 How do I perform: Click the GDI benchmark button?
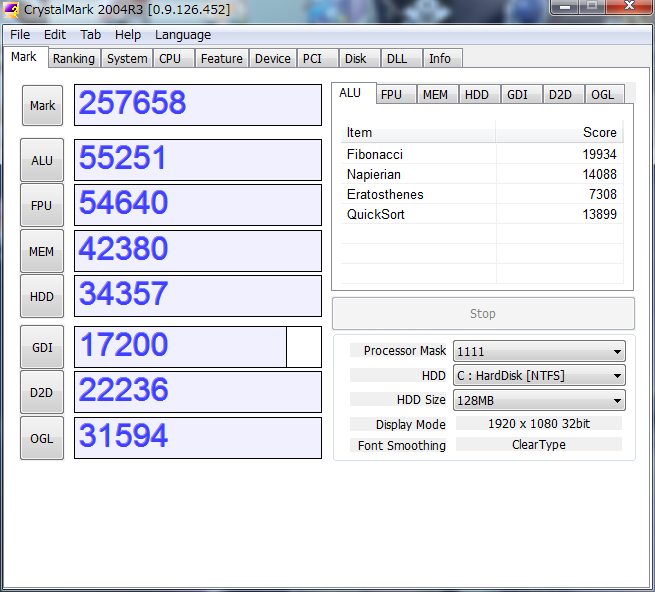pos(42,347)
